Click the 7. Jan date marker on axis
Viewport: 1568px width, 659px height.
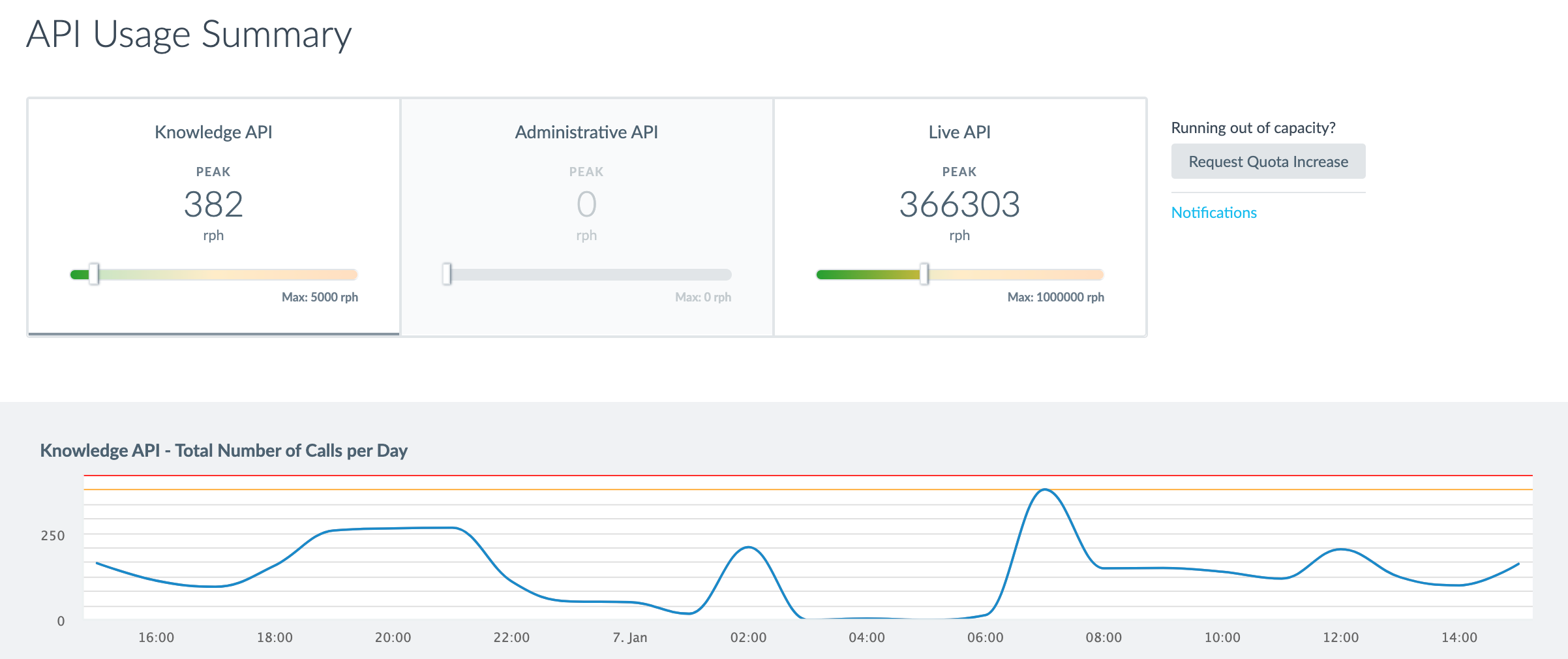pyautogui.click(x=629, y=637)
